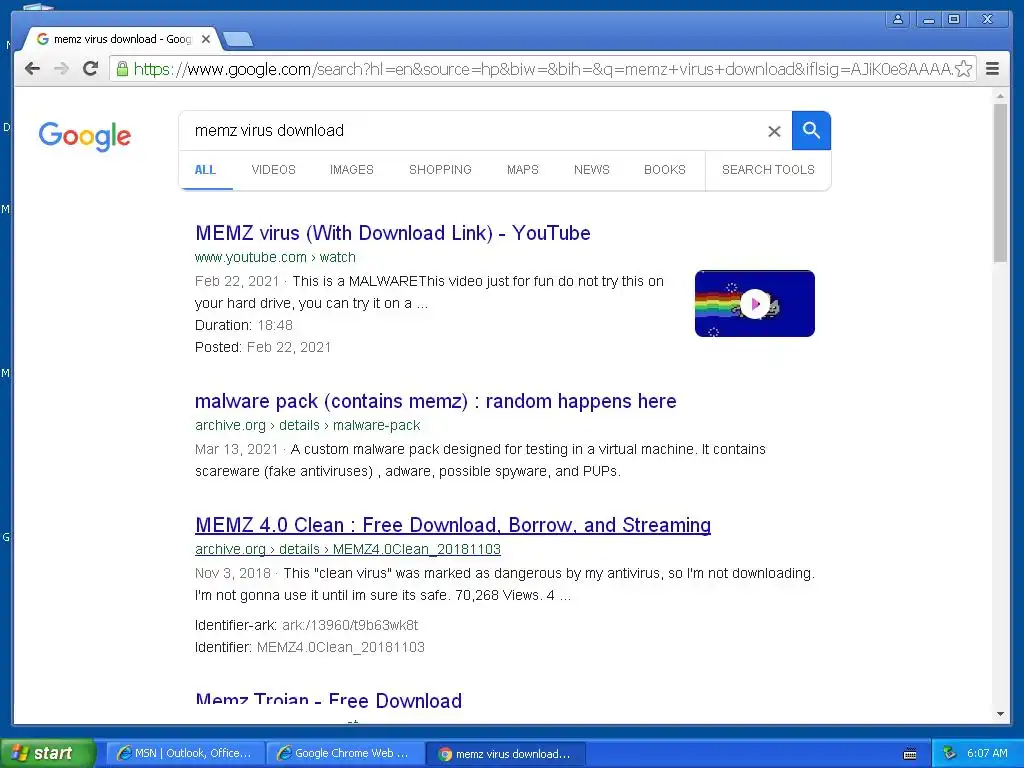
Task: Click the Identifier: MEMZ4.0Clean_20181103 text
Action: 310,648
